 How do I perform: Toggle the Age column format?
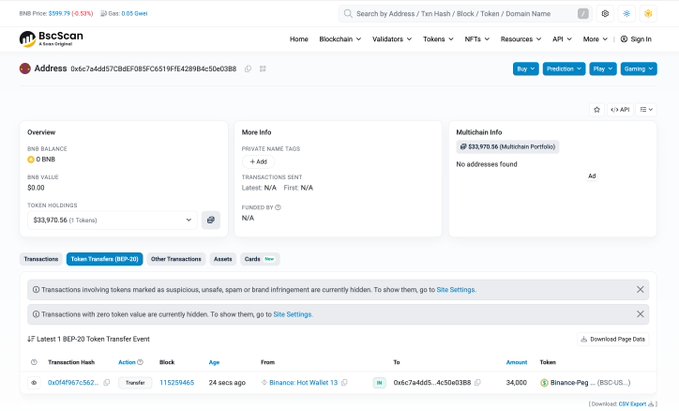(x=214, y=362)
